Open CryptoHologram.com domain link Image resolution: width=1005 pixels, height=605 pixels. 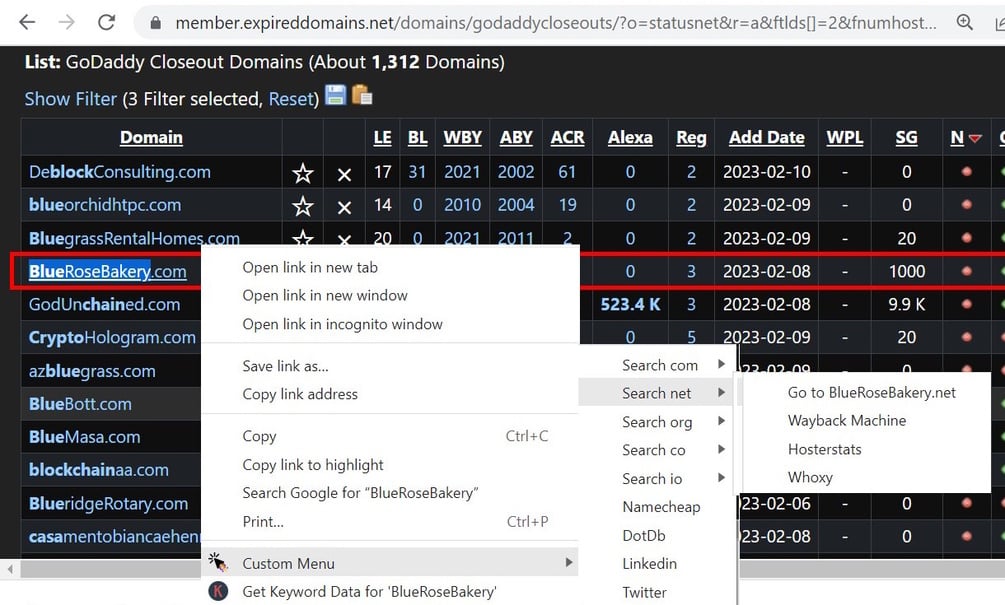coord(112,337)
